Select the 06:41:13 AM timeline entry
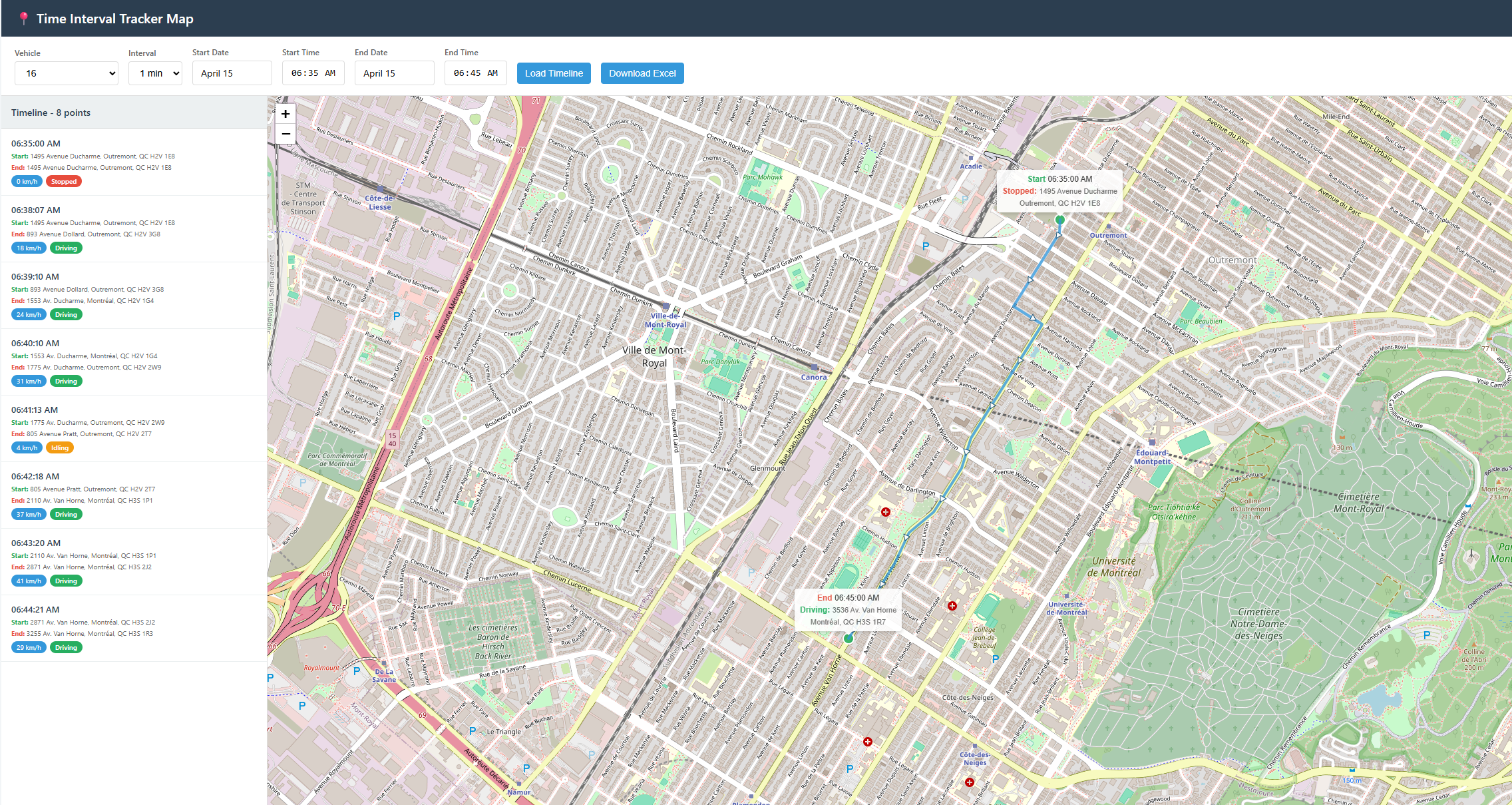1512x805 pixels. click(x=134, y=428)
